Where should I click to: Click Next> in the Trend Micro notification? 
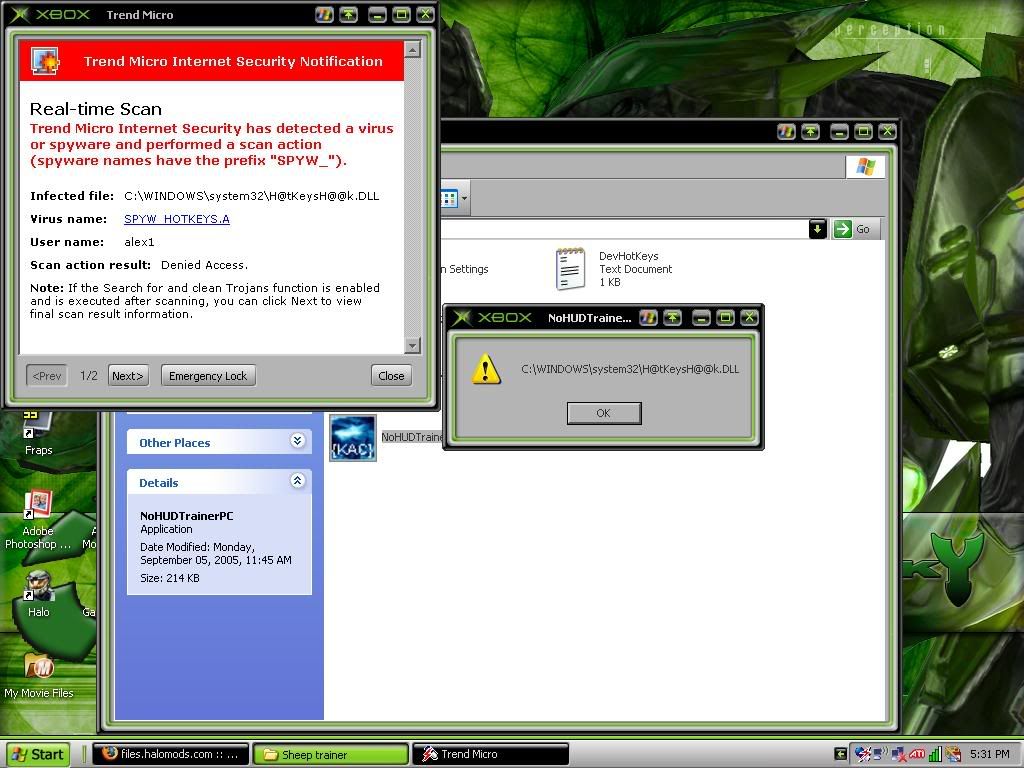(128, 376)
